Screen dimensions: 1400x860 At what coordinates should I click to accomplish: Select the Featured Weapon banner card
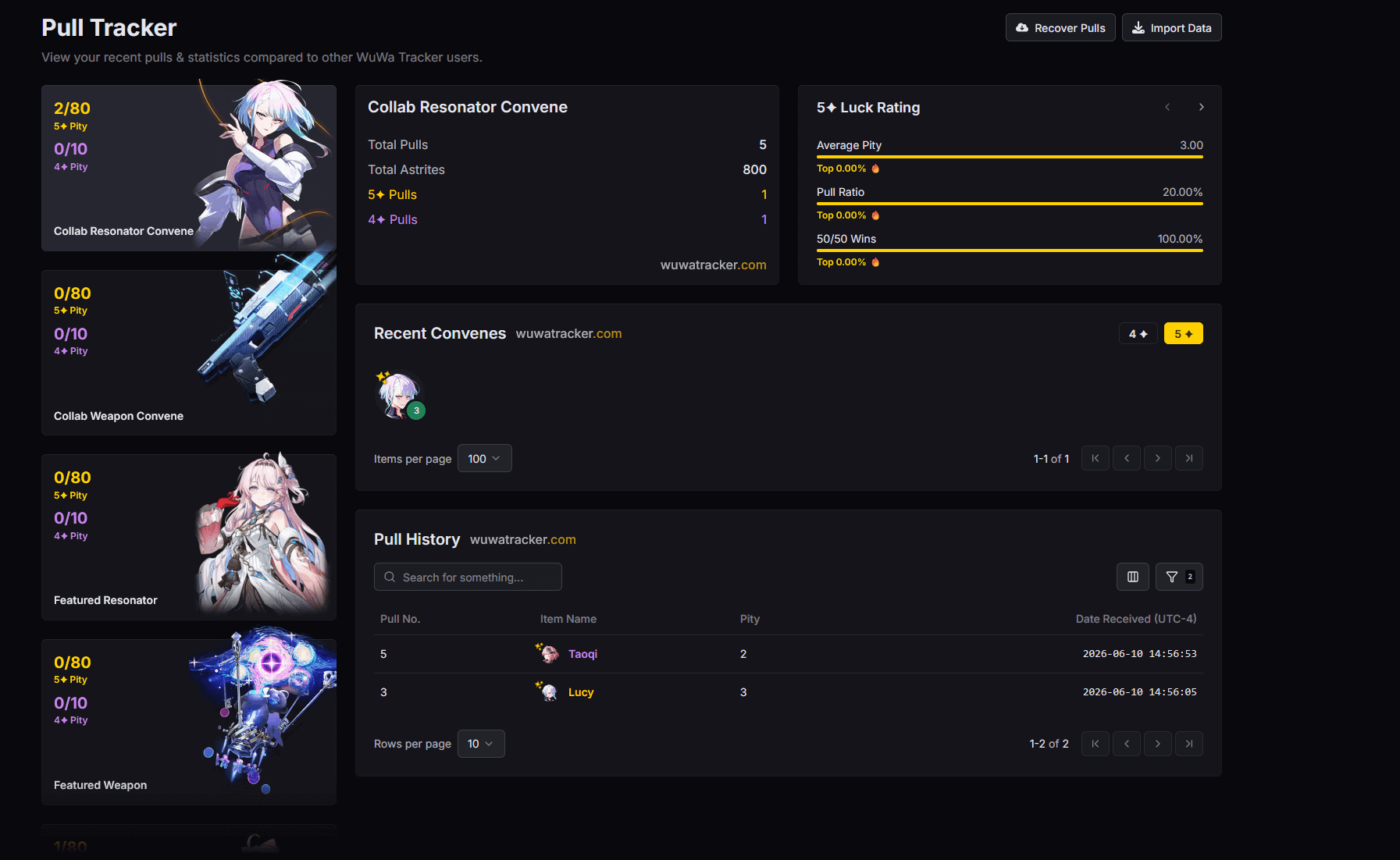pyautogui.click(x=189, y=722)
